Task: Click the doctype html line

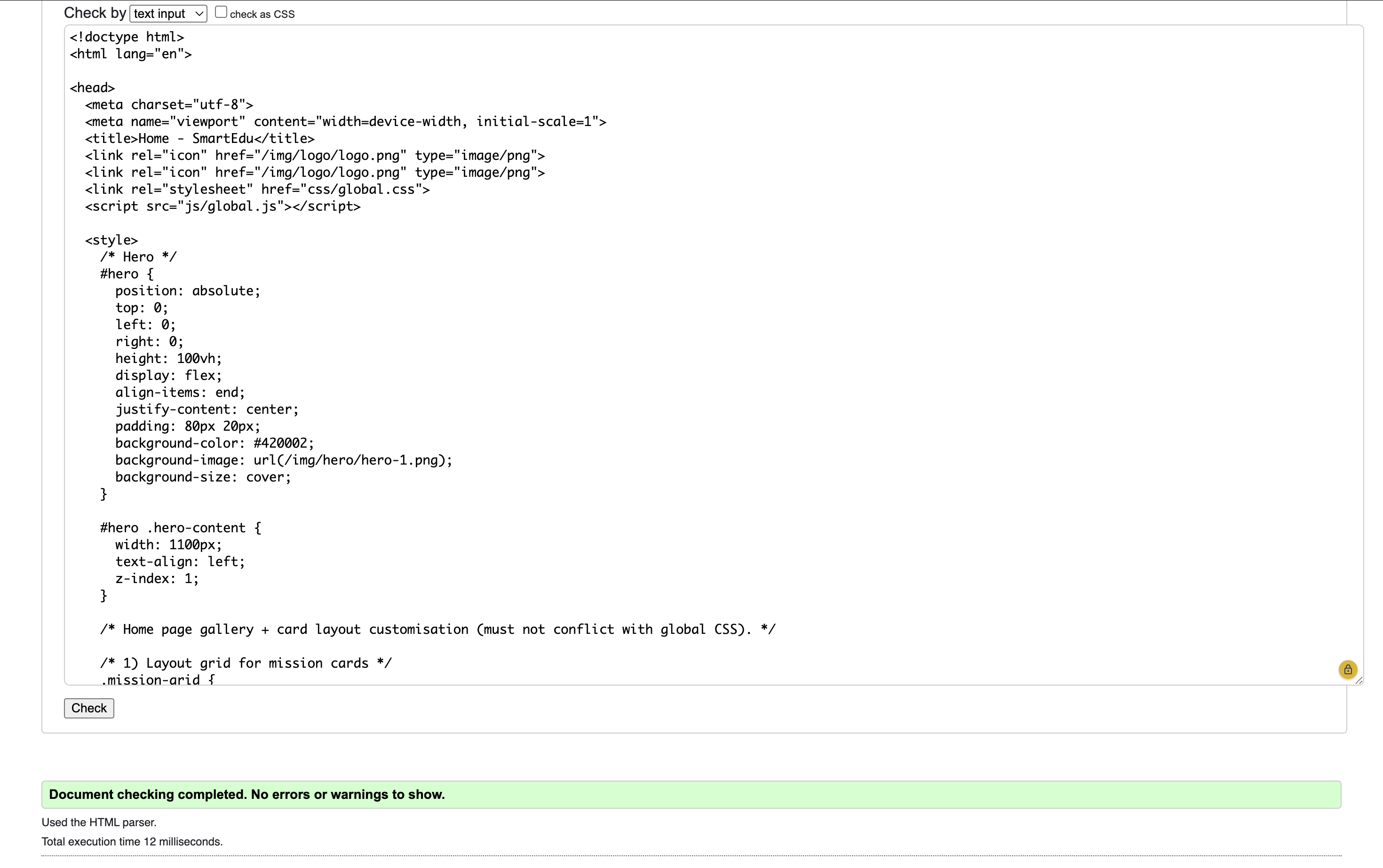Action: (127, 37)
